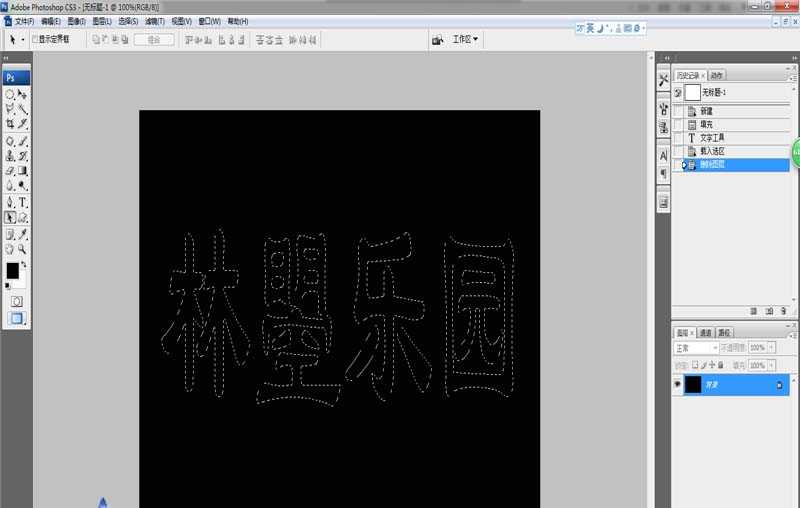Enable the 显示定界框 checkbox
Viewport: 800px width, 508px height.
tap(35, 40)
